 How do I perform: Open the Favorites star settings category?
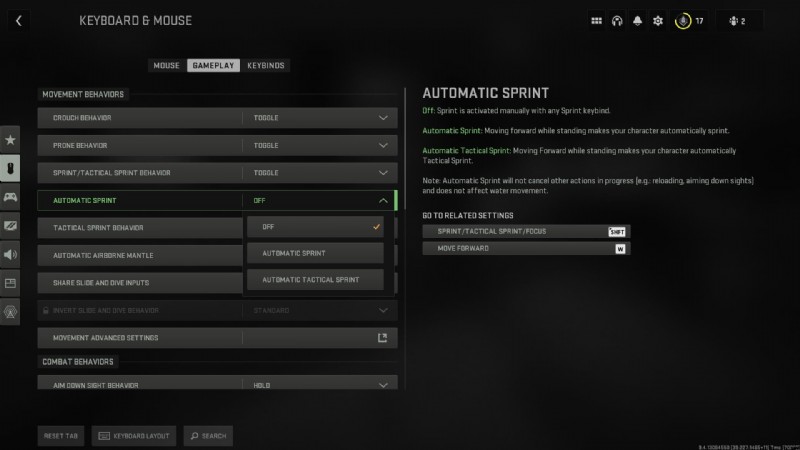(x=11, y=140)
